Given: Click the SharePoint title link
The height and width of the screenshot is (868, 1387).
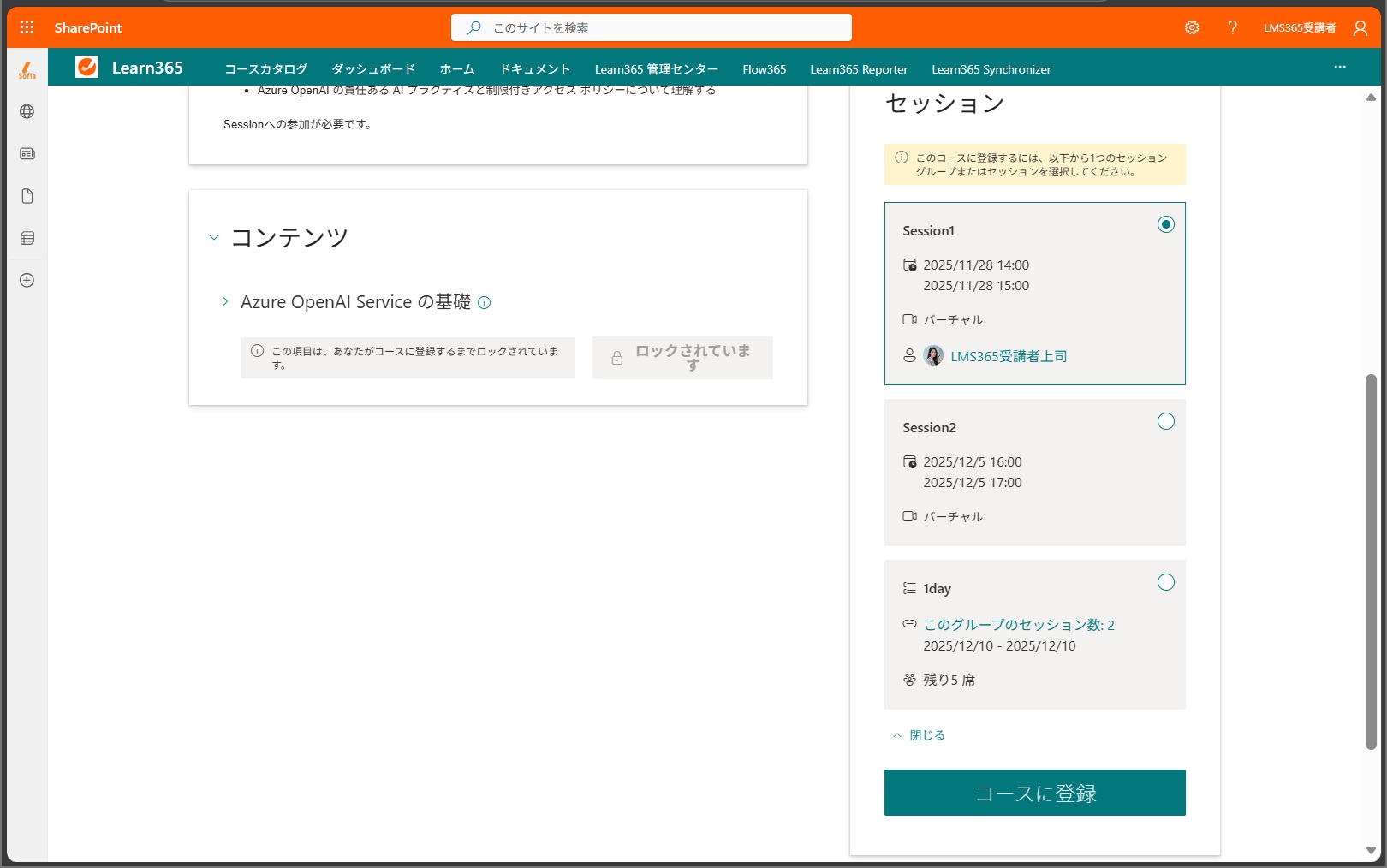Looking at the screenshot, I should (x=88, y=27).
